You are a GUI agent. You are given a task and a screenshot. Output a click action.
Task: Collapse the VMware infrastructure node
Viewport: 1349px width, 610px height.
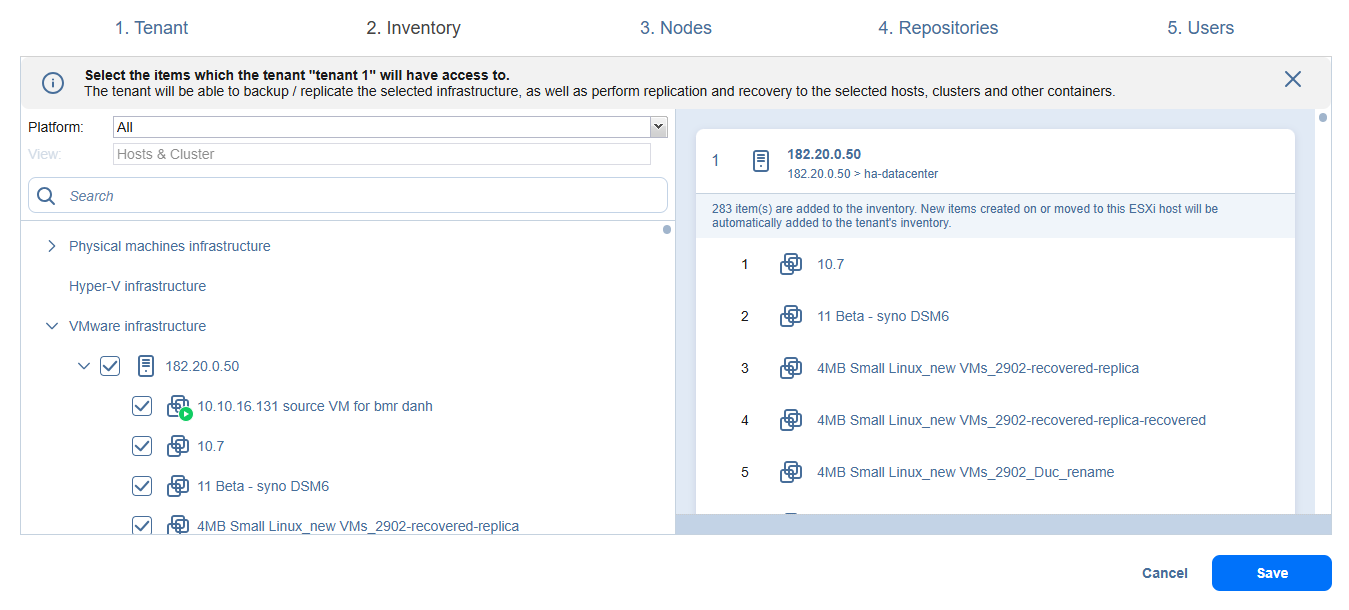(x=52, y=326)
